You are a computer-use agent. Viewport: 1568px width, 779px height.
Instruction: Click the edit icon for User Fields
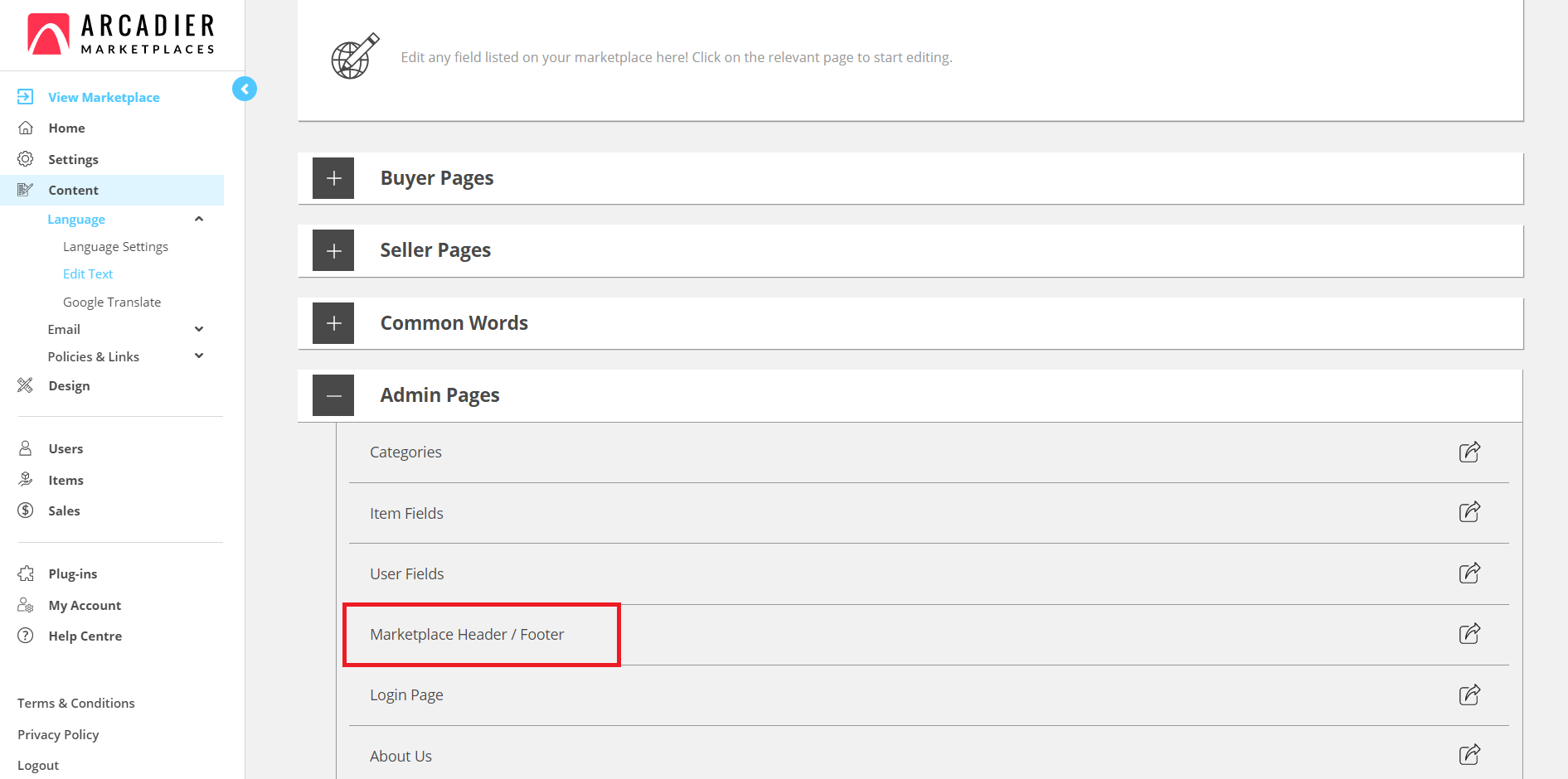point(1469,573)
